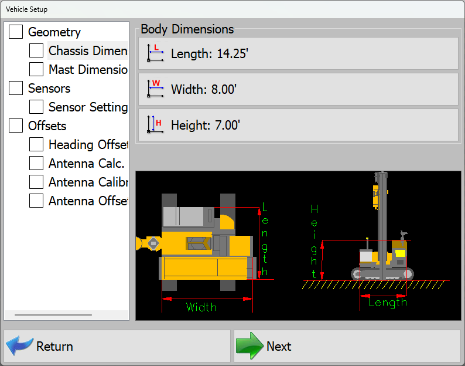This screenshot has width=465, height=366.
Task: Check the Chassis Dimensions checkbox
Action: (36, 51)
